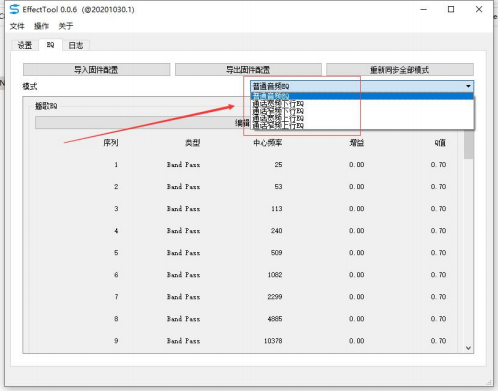Close the EffectTool window
Screen dimensions: 498x391
click(x=479, y=9)
